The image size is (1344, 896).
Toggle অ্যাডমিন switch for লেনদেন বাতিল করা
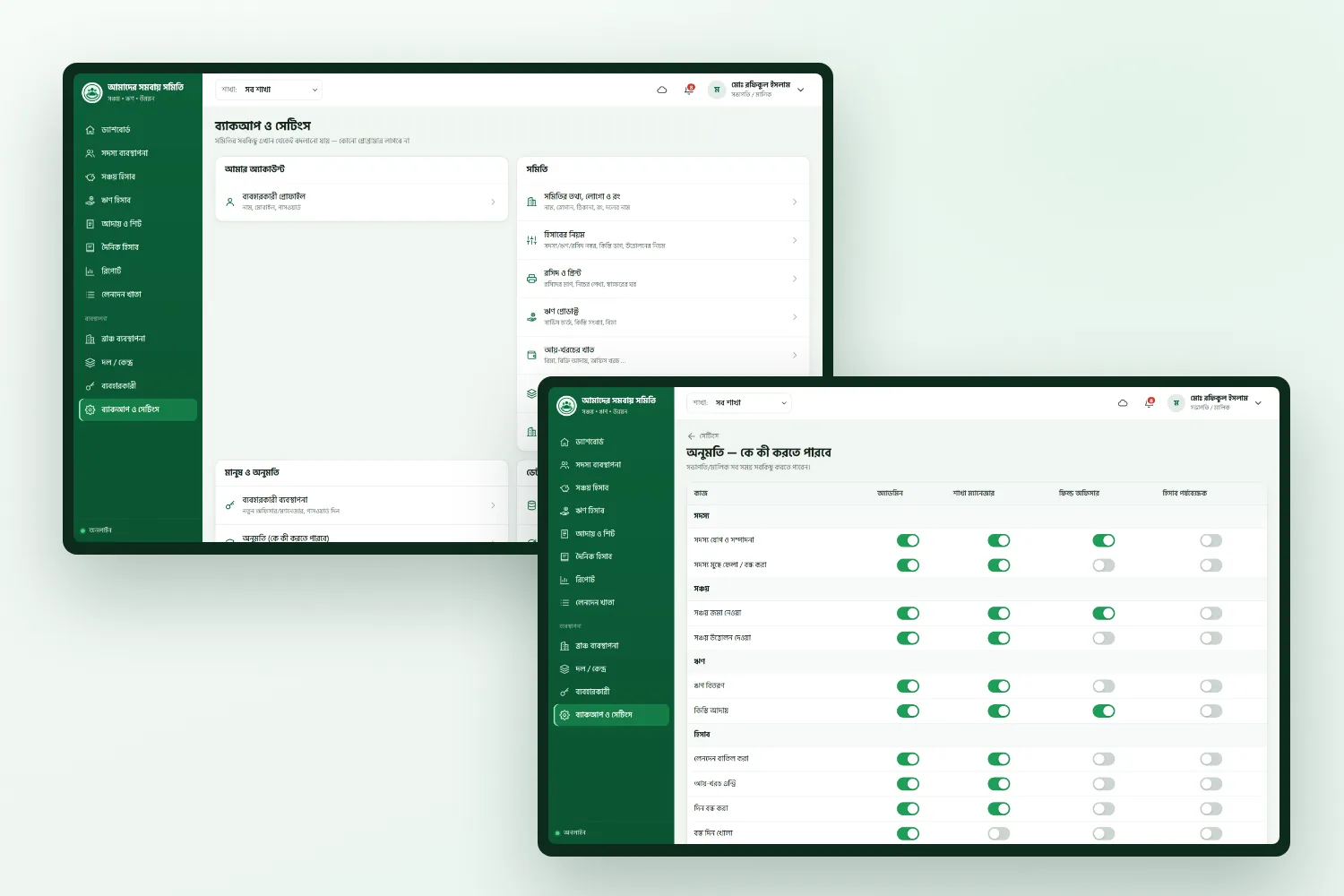pos(908,759)
